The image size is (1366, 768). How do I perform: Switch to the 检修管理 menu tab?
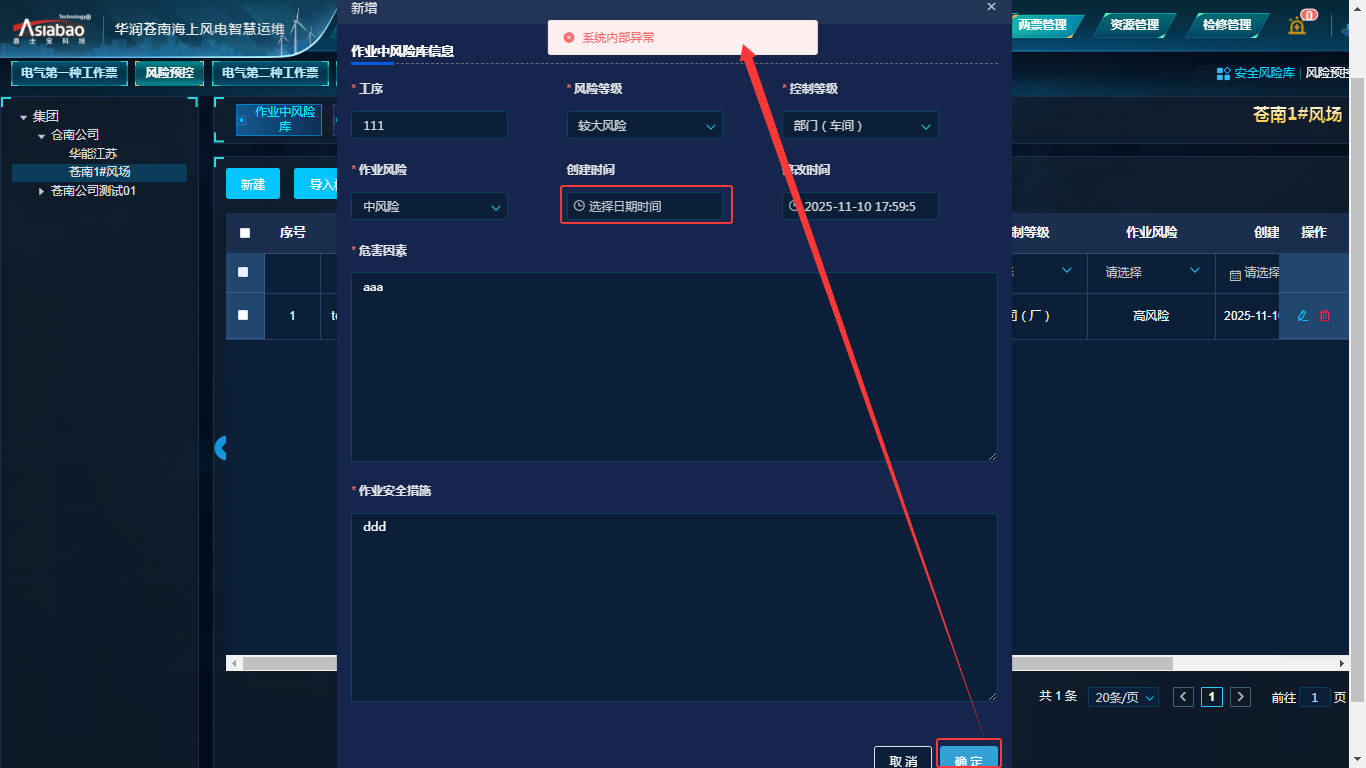point(1226,25)
